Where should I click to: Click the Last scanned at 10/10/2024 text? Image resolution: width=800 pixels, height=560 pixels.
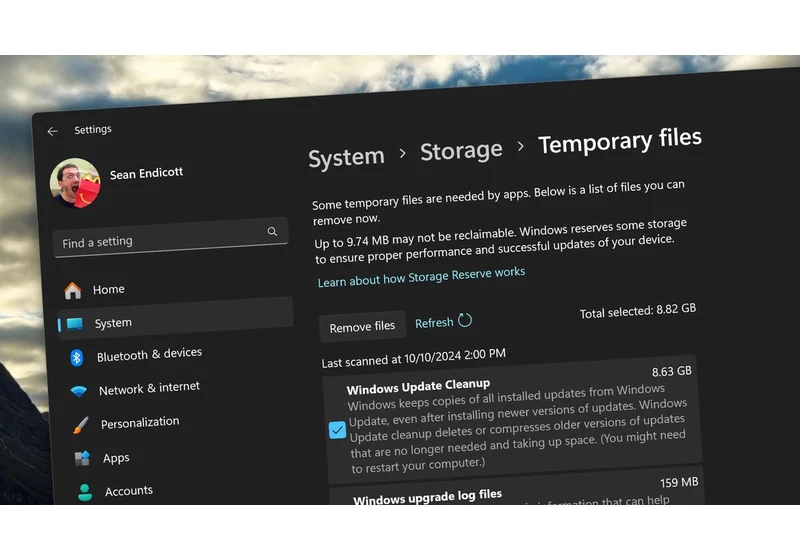coord(414,358)
